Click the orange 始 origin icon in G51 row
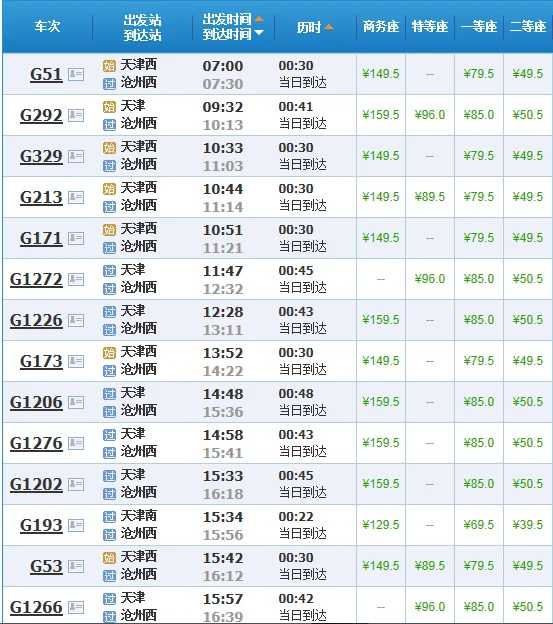The image size is (553, 624). tap(109, 66)
